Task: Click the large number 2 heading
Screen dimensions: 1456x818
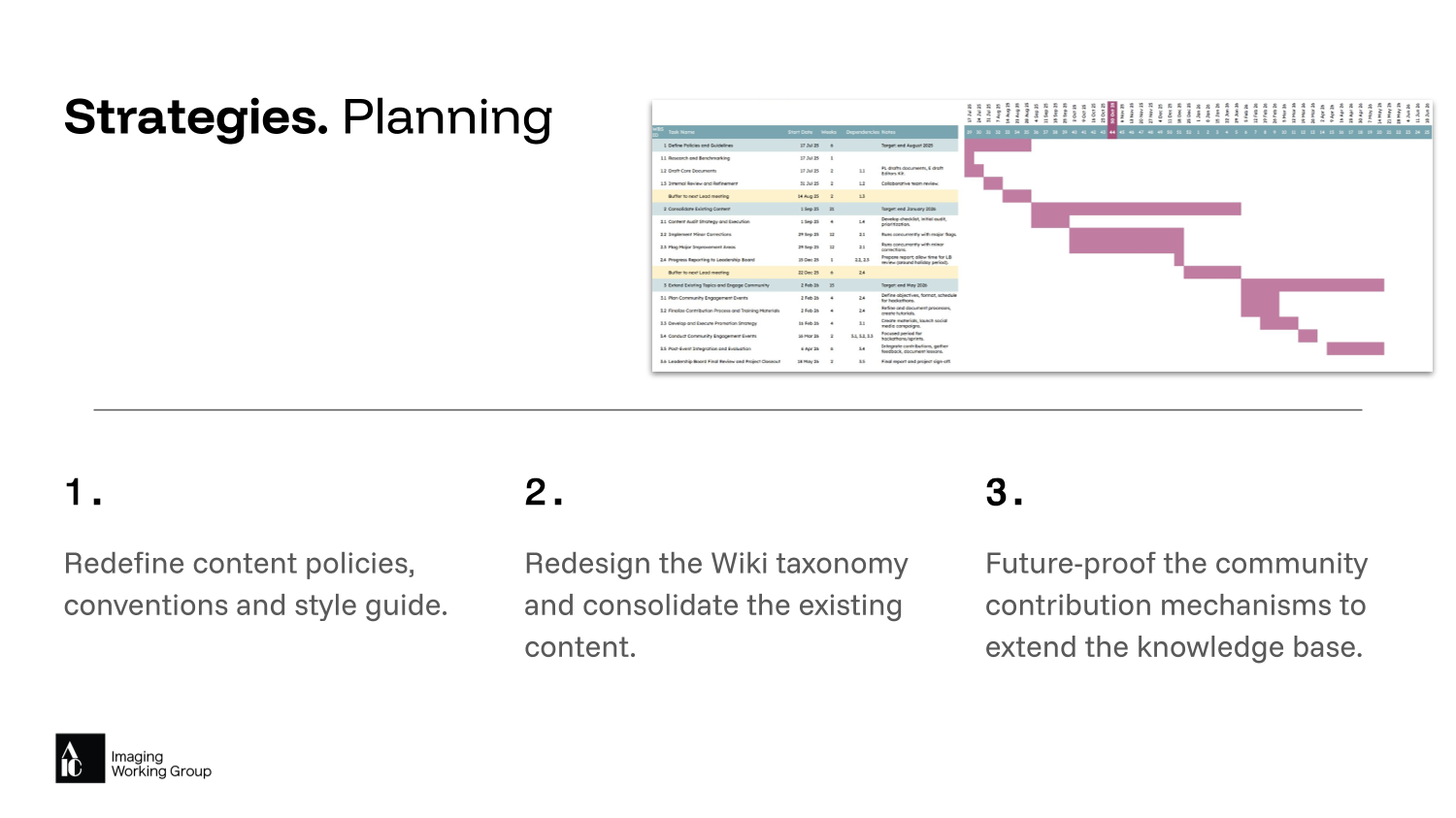Action: click(x=543, y=492)
